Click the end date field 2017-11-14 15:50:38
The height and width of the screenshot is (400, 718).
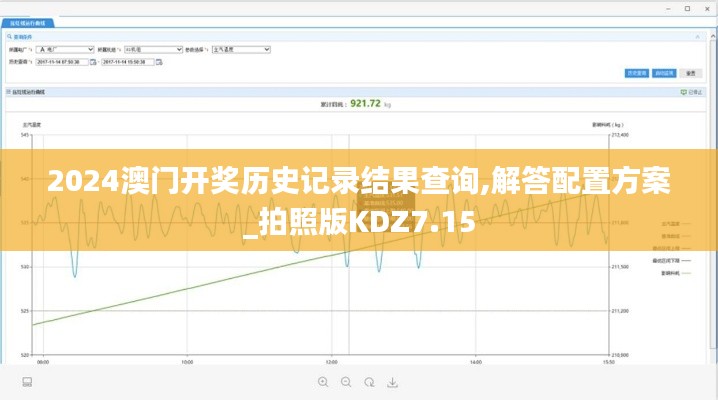pos(128,62)
